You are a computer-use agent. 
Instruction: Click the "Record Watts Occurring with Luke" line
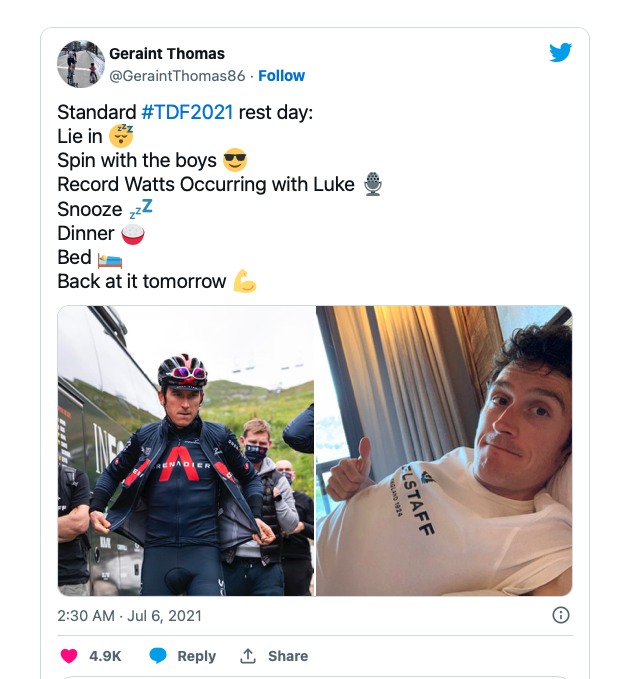click(205, 185)
